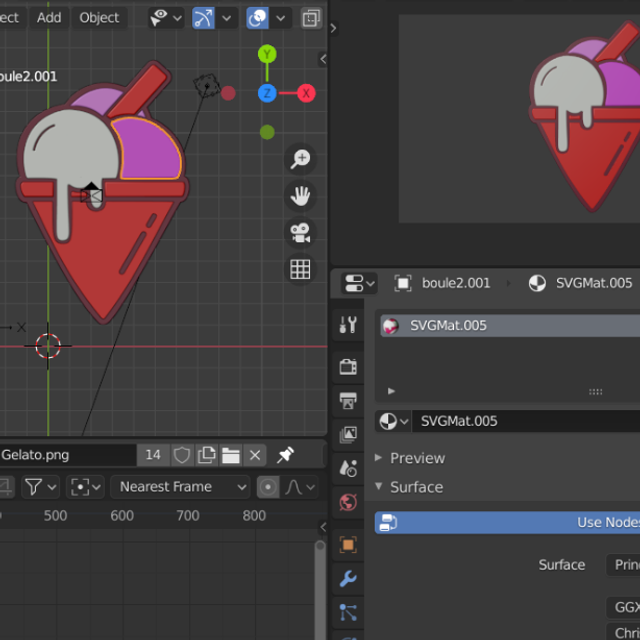Viewport: 640px width, 640px height.
Task: Toggle the viewport gizmos button
Action: coord(203,17)
